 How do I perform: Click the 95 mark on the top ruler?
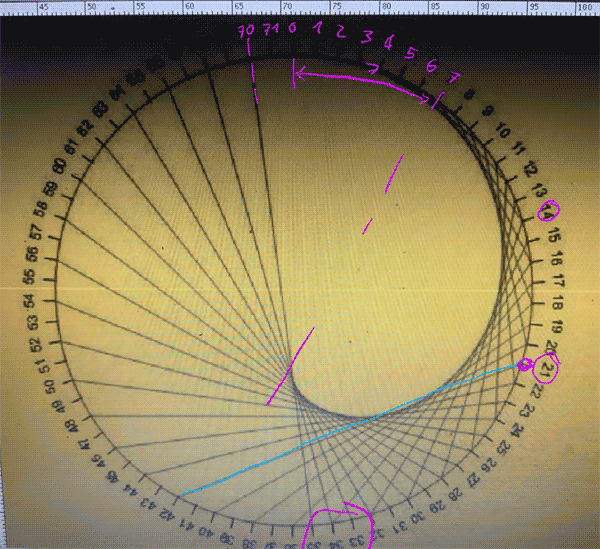click(534, 7)
